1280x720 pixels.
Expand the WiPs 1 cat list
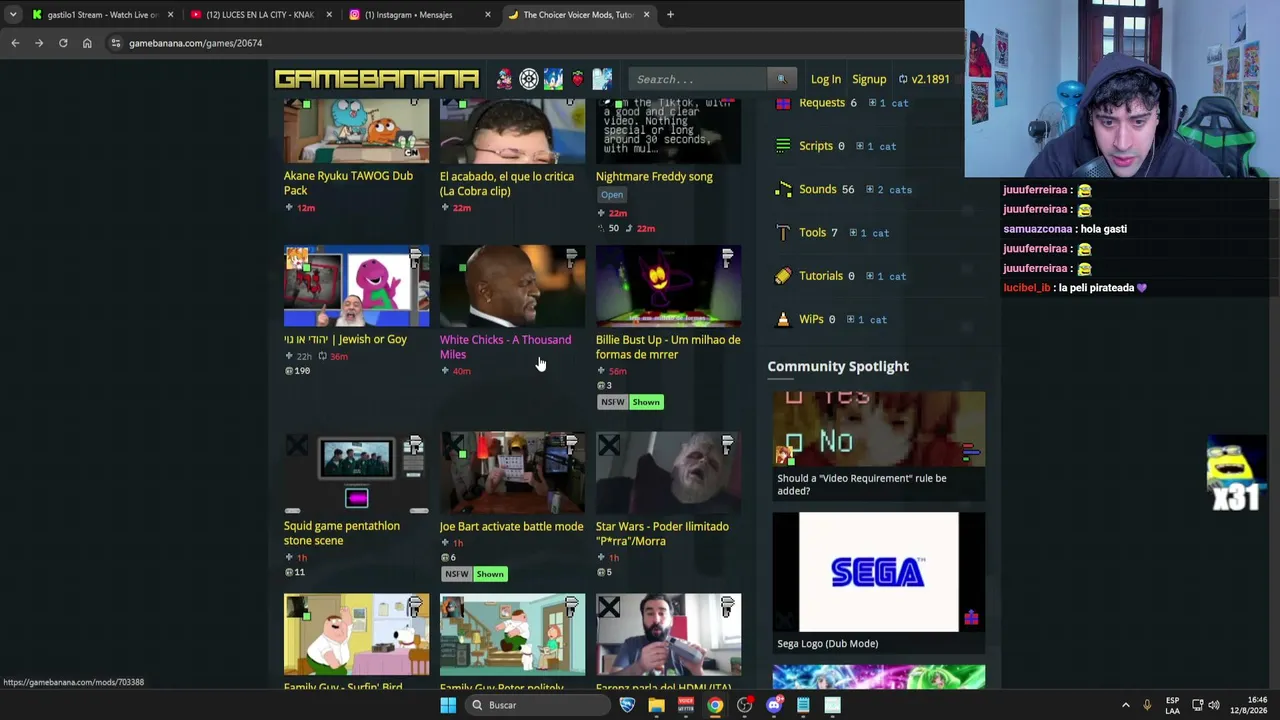(x=867, y=320)
